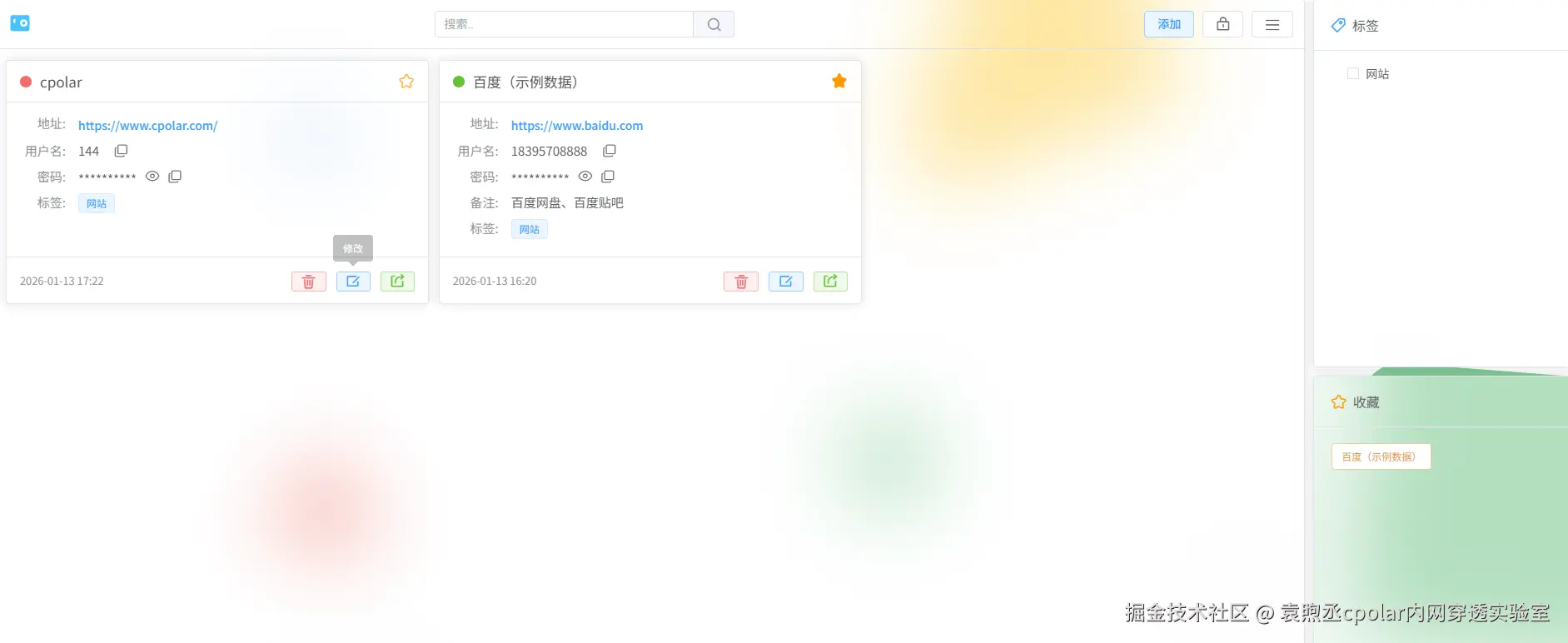Viewport: 1568px width, 643px height.
Task: Click timestamp 2026-01-13 17:22
Action: [x=62, y=282]
